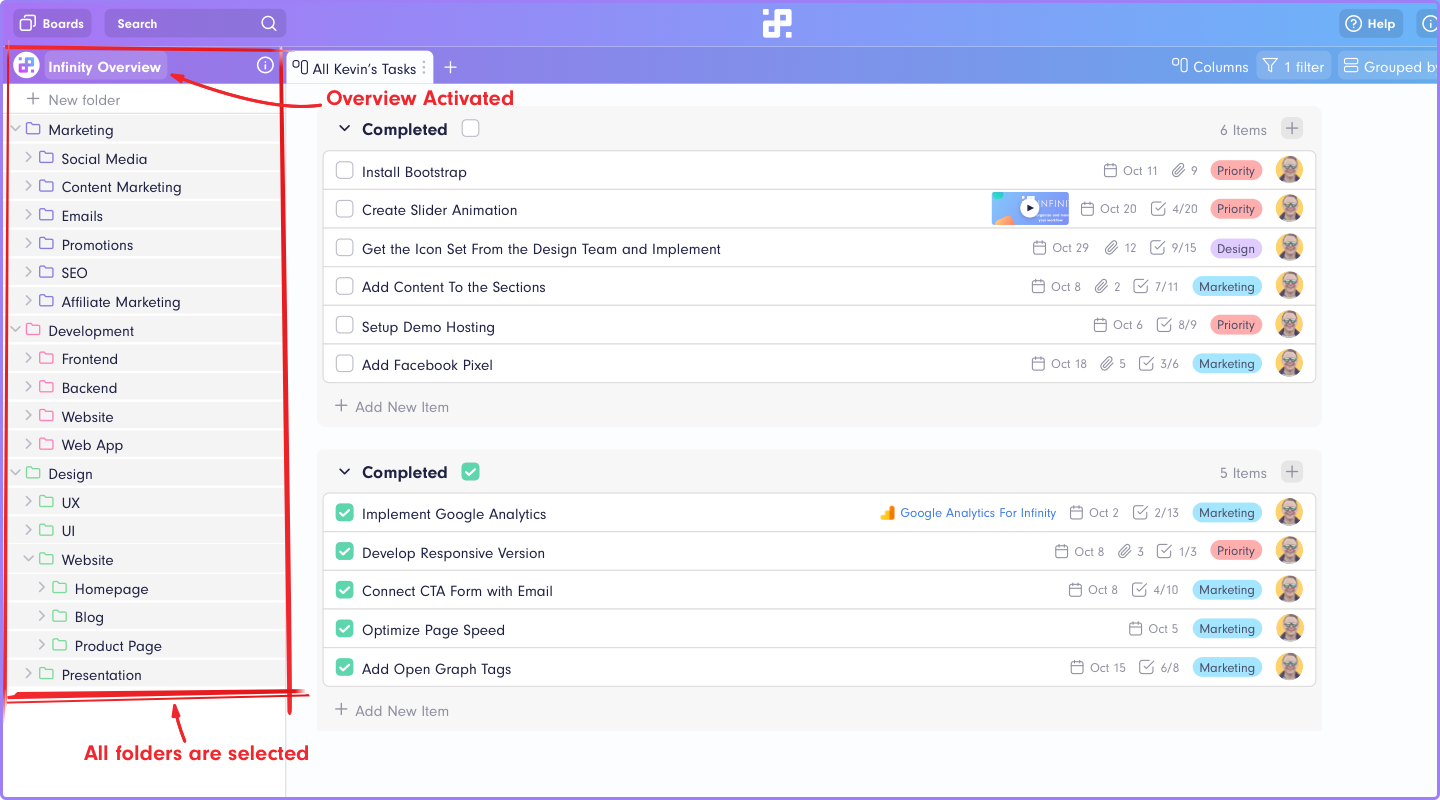Viewport: 1440px width, 800px height.
Task: Select the Infinity Overview title
Action: (x=105, y=67)
